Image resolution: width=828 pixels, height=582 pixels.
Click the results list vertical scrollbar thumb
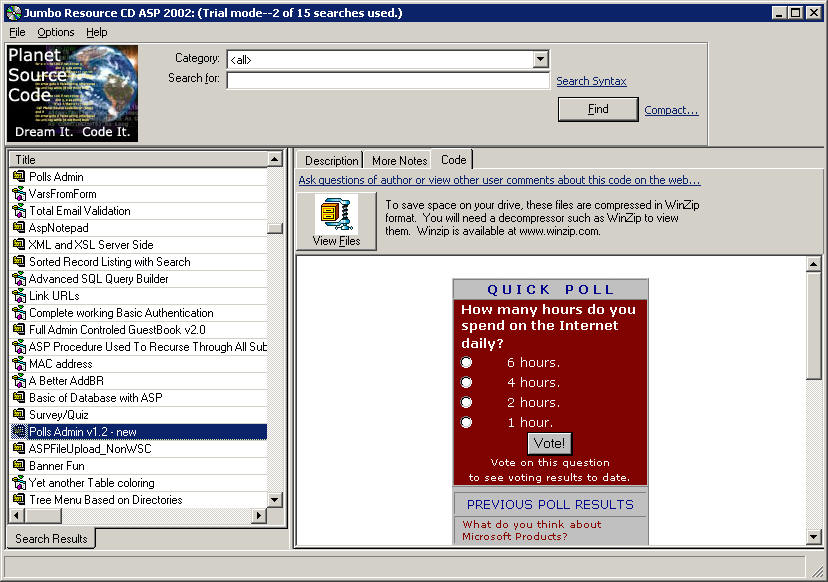[275, 228]
